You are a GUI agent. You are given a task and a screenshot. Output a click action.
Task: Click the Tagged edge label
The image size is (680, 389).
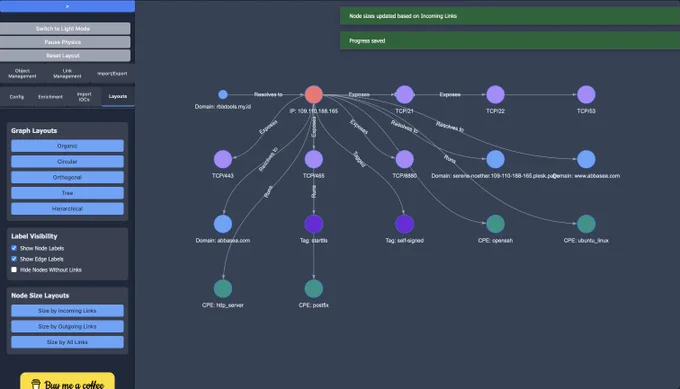click(359, 159)
